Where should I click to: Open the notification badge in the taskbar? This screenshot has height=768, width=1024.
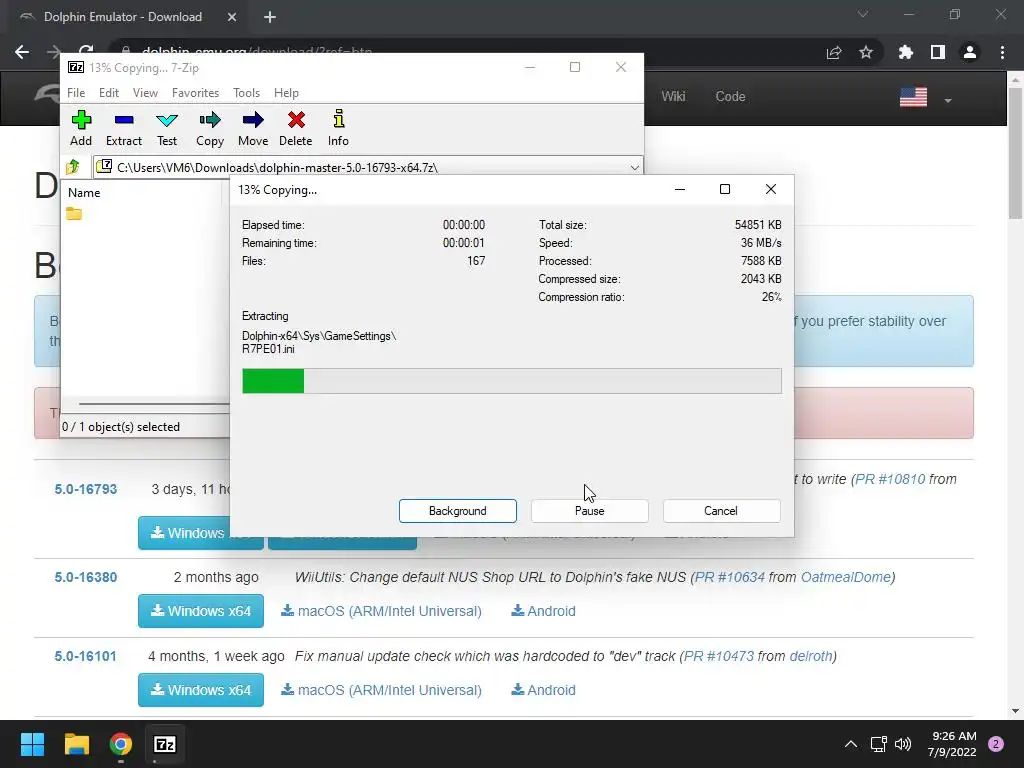point(996,744)
